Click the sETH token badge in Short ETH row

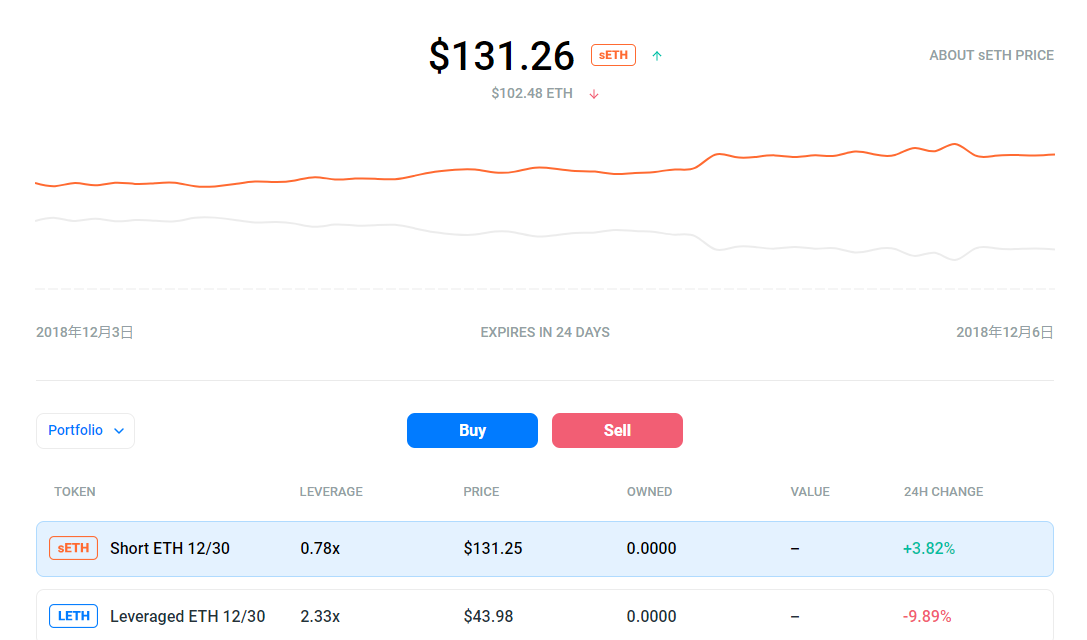point(73,548)
